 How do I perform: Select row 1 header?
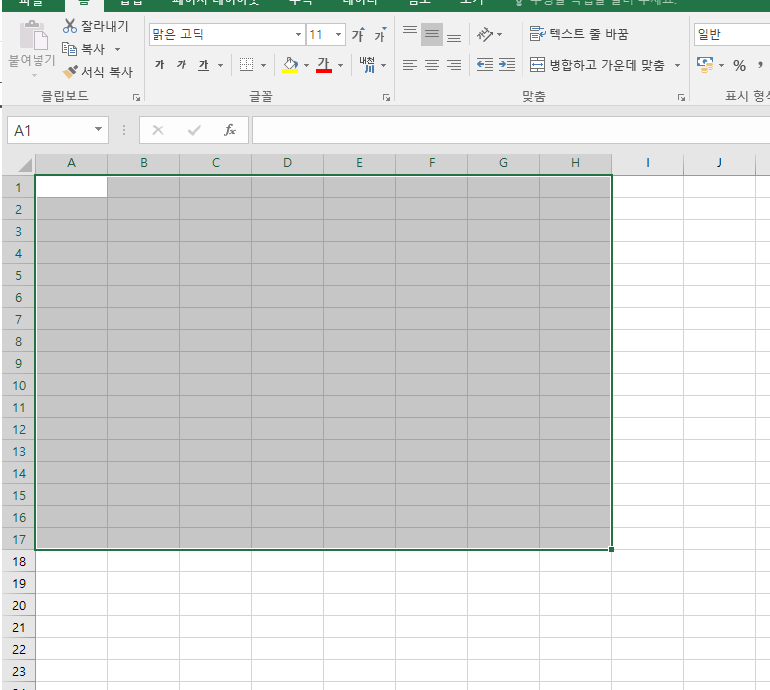pos(19,187)
